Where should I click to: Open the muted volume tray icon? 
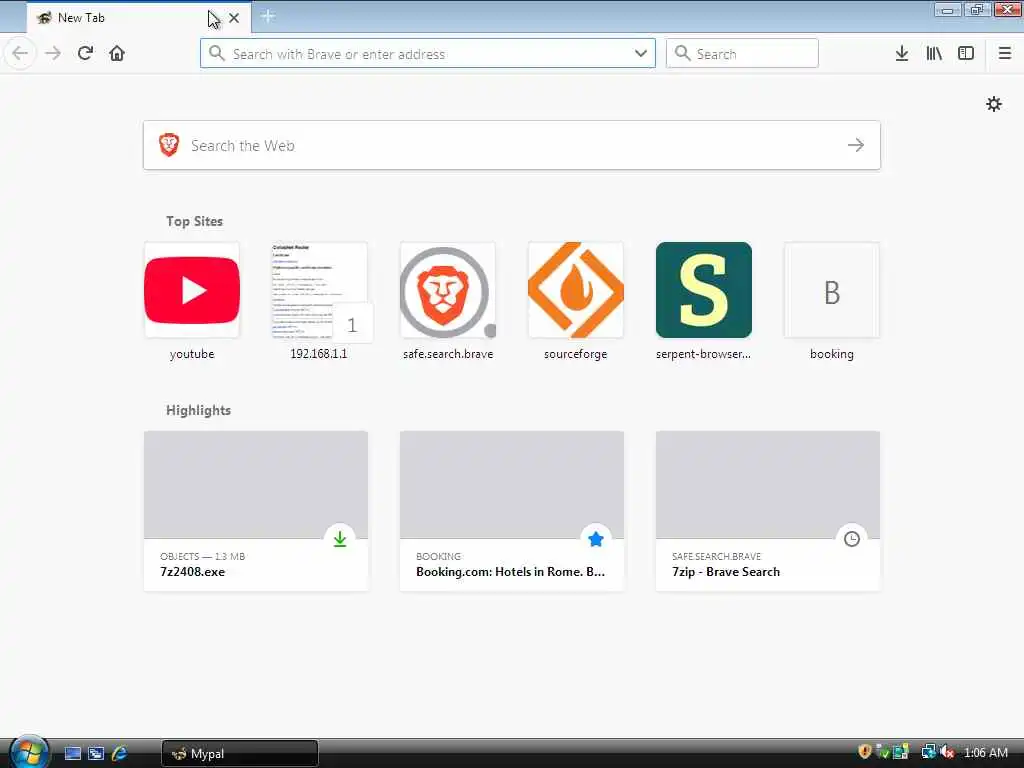pyautogui.click(x=947, y=752)
